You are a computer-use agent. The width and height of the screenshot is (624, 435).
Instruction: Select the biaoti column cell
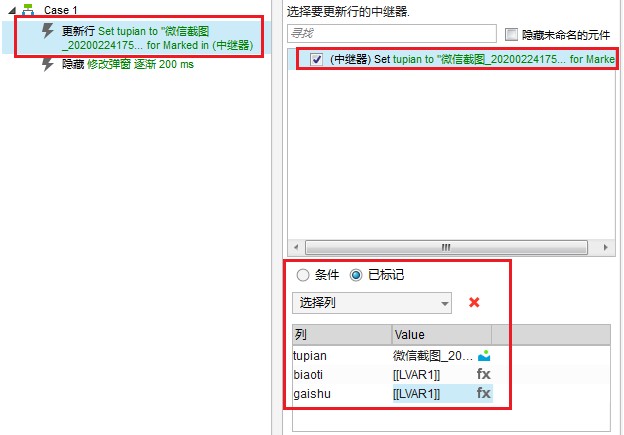tap(342, 375)
